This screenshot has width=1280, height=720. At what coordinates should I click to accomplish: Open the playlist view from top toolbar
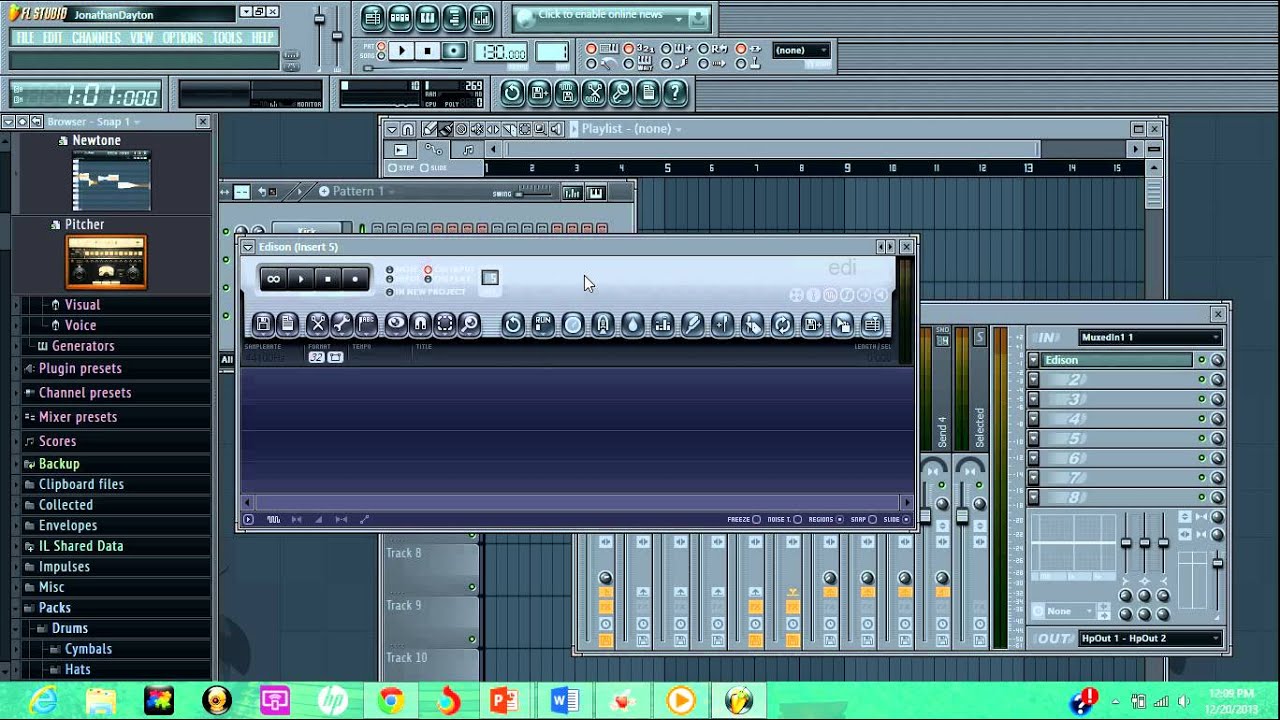(372, 17)
